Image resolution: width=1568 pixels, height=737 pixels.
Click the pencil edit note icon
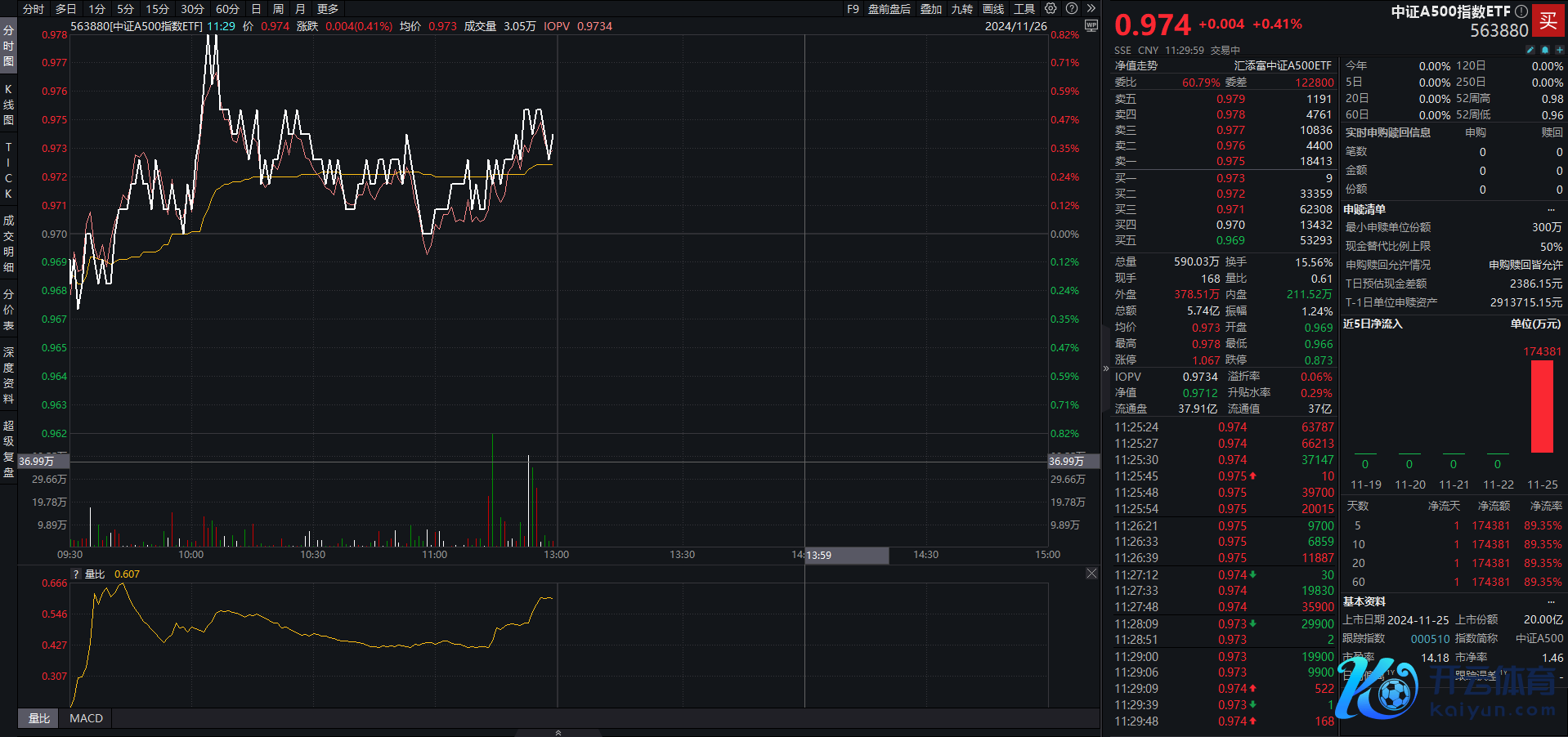(x=1530, y=50)
